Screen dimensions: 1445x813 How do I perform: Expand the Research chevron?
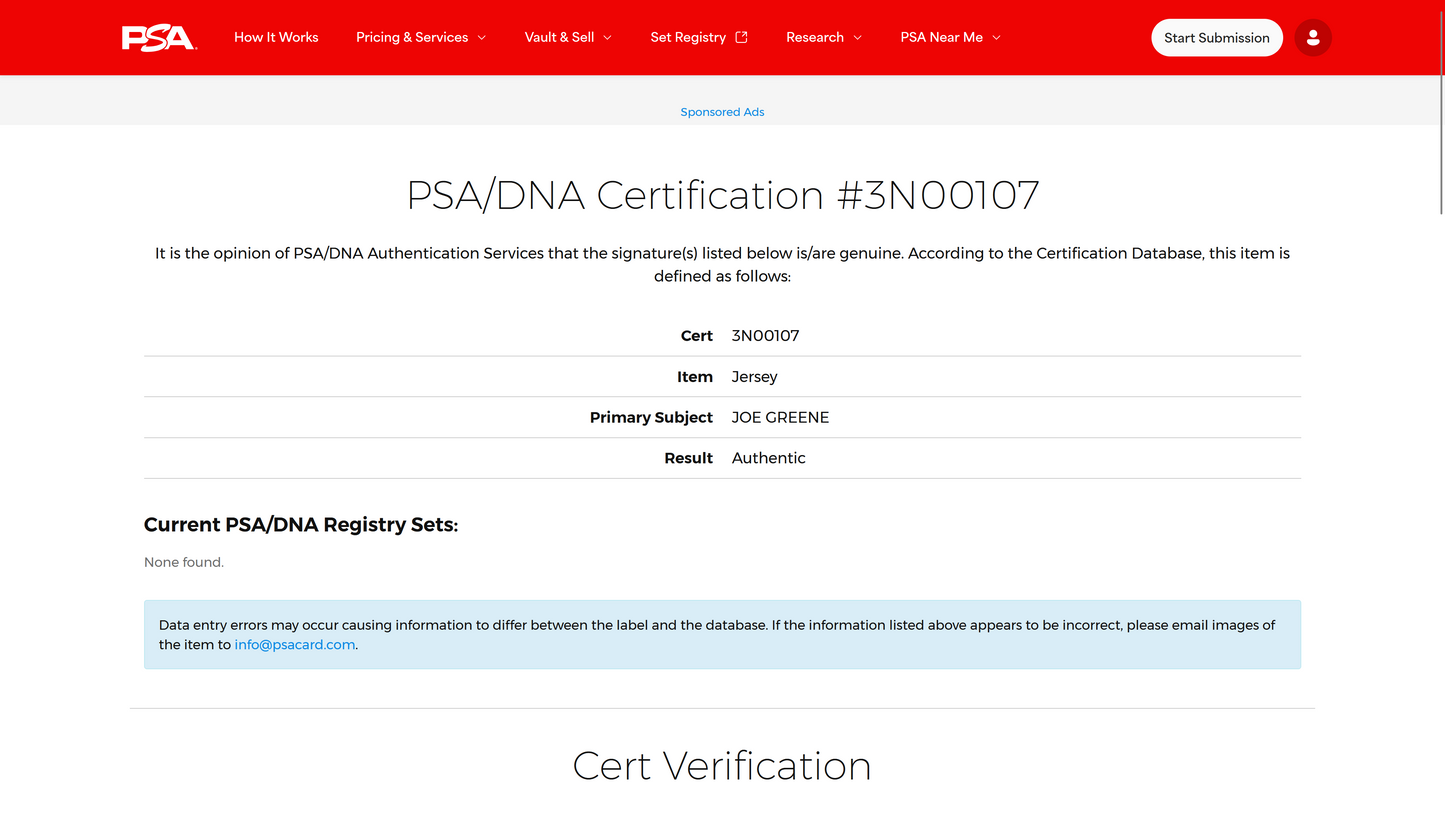coord(857,38)
